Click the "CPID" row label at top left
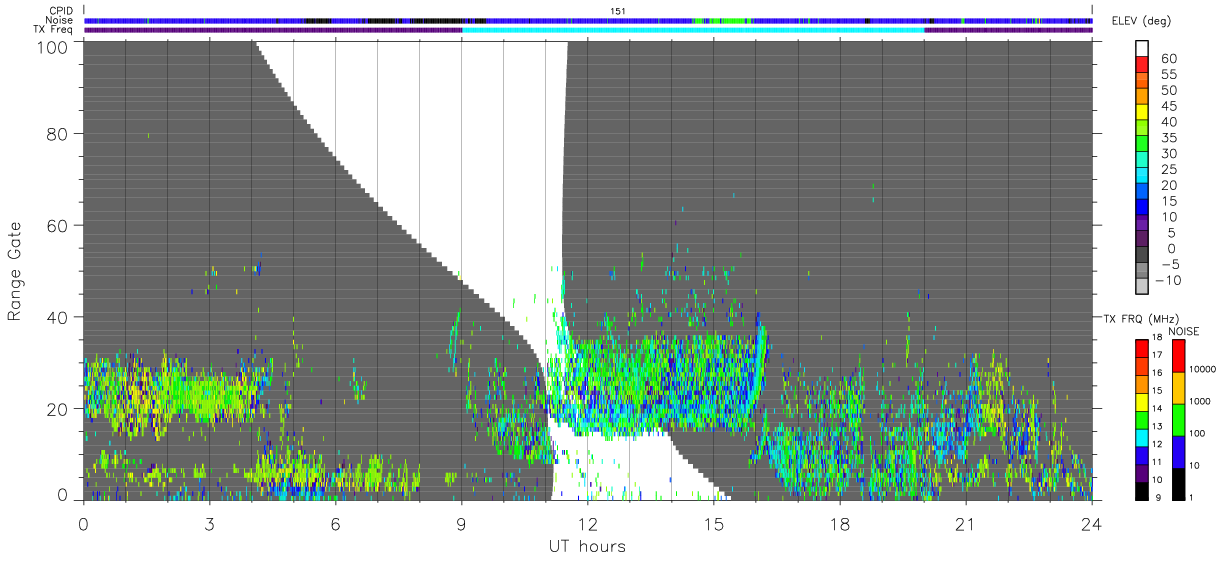The height and width of the screenshot is (567, 1228). pyautogui.click(x=61, y=11)
